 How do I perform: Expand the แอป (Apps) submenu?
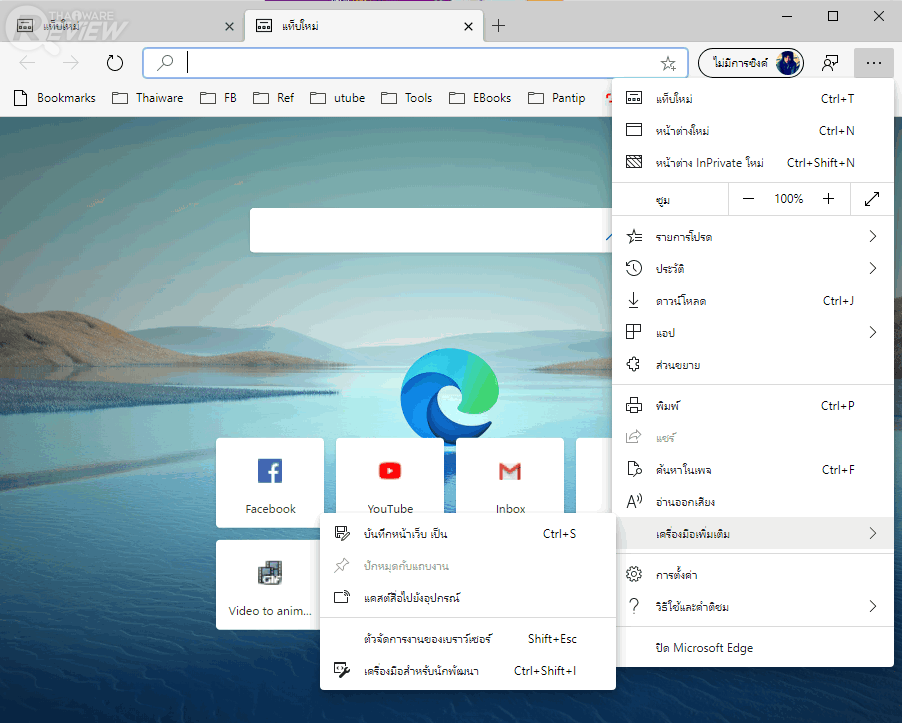point(752,333)
